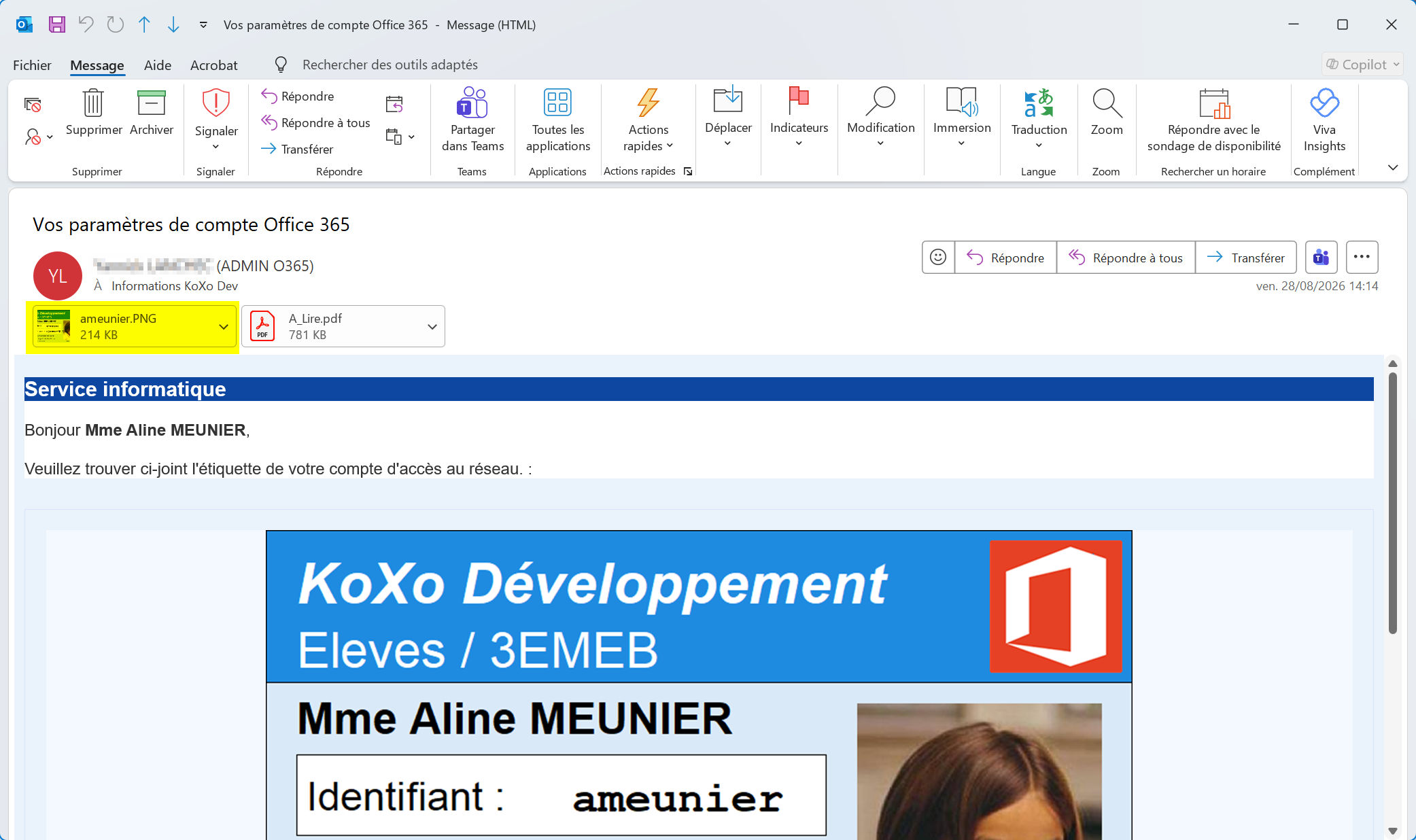This screenshot has width=1416, height=840.
Task: Click the Outlook app icon in title bar
Action: pos(24,25)
